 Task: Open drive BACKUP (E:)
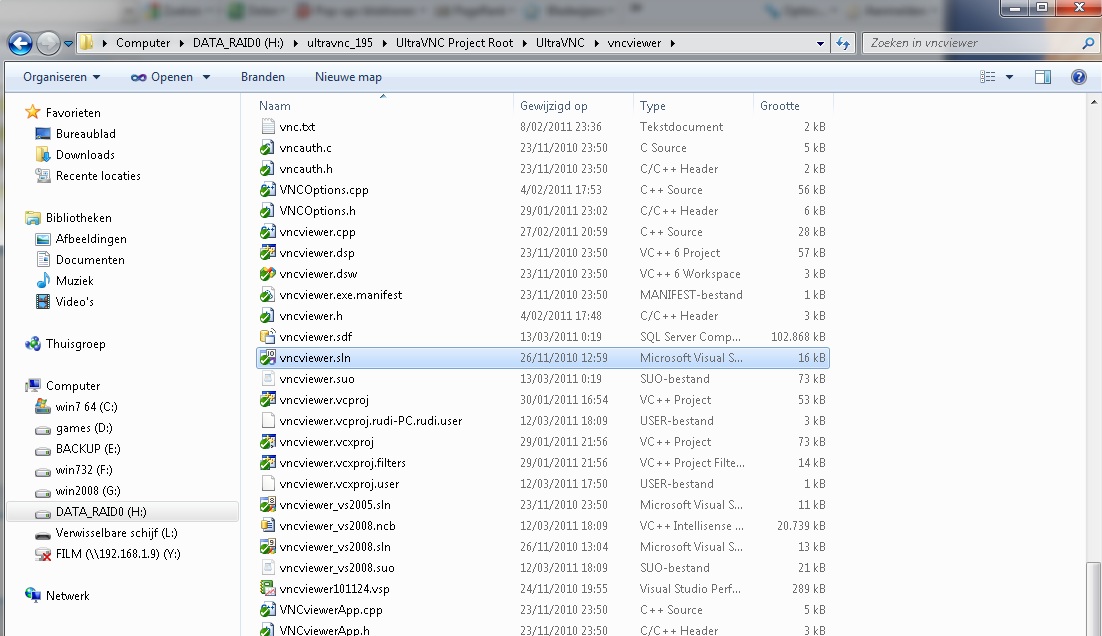(x=88, y=449)
